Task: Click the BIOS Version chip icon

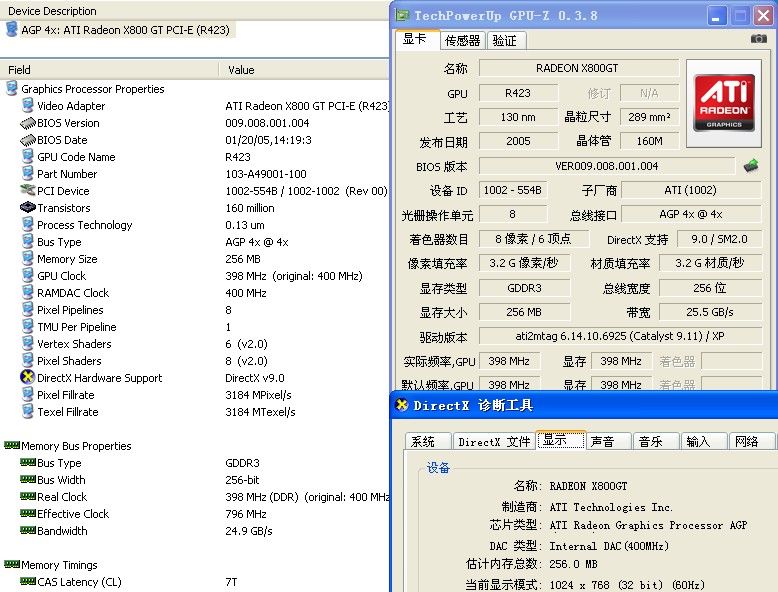Action: click(28, 123)
